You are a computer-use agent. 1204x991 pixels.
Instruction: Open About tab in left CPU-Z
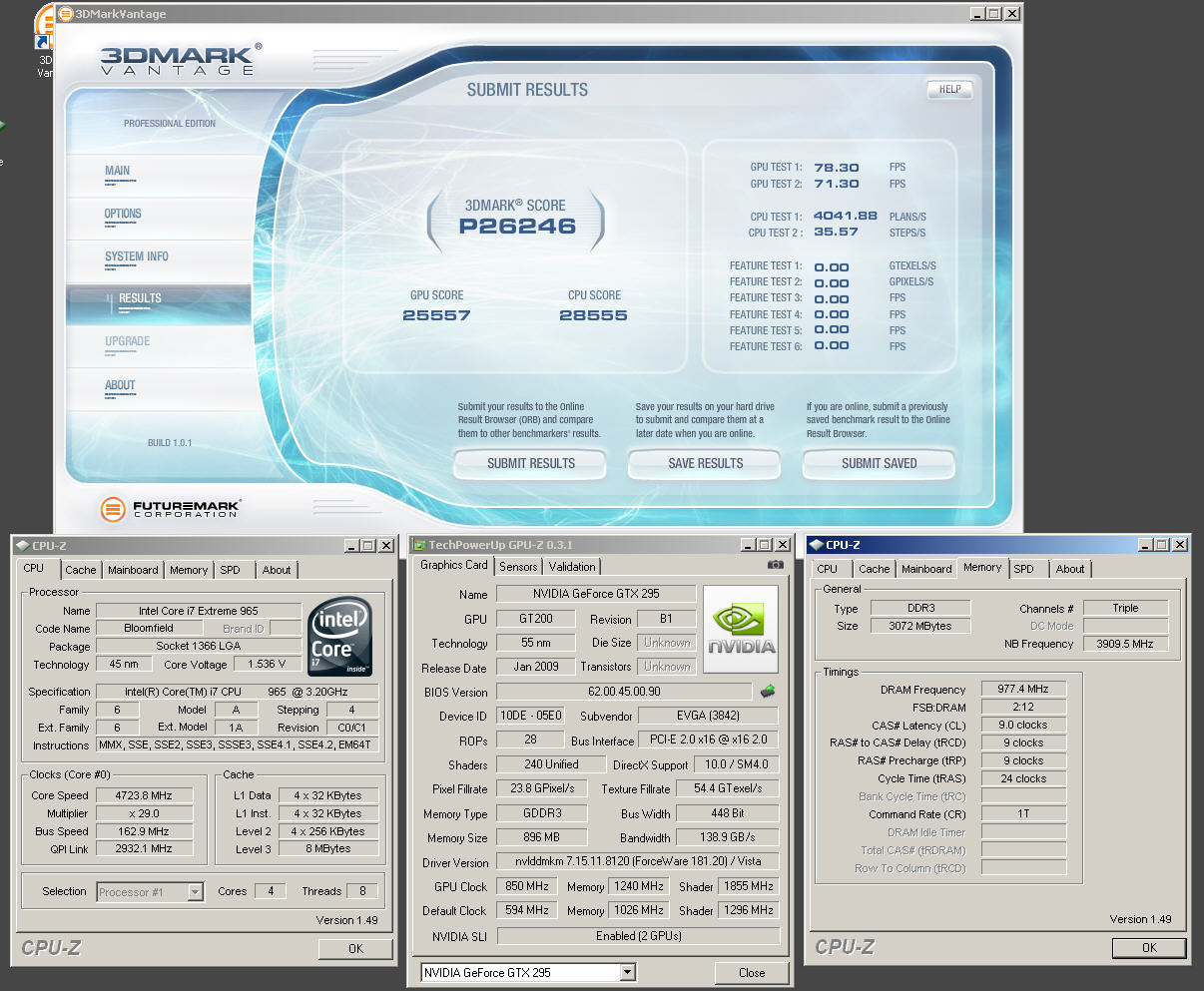[277, 570]
